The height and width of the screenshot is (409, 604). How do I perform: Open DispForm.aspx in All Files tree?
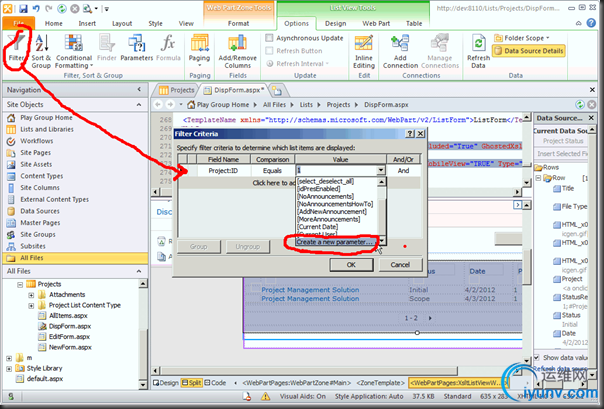pos(69,326)
